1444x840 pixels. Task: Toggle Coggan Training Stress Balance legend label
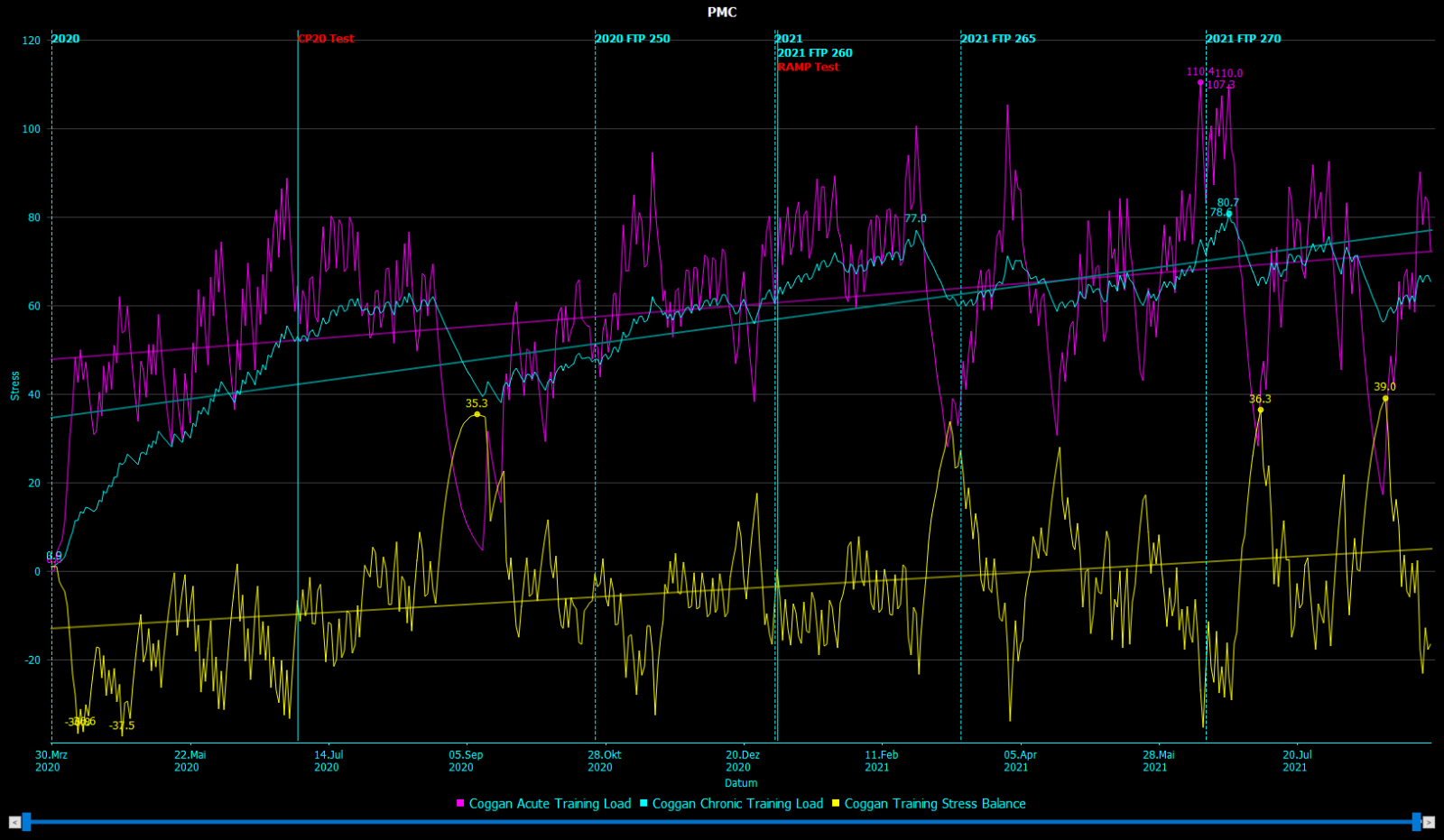(935, 803)
